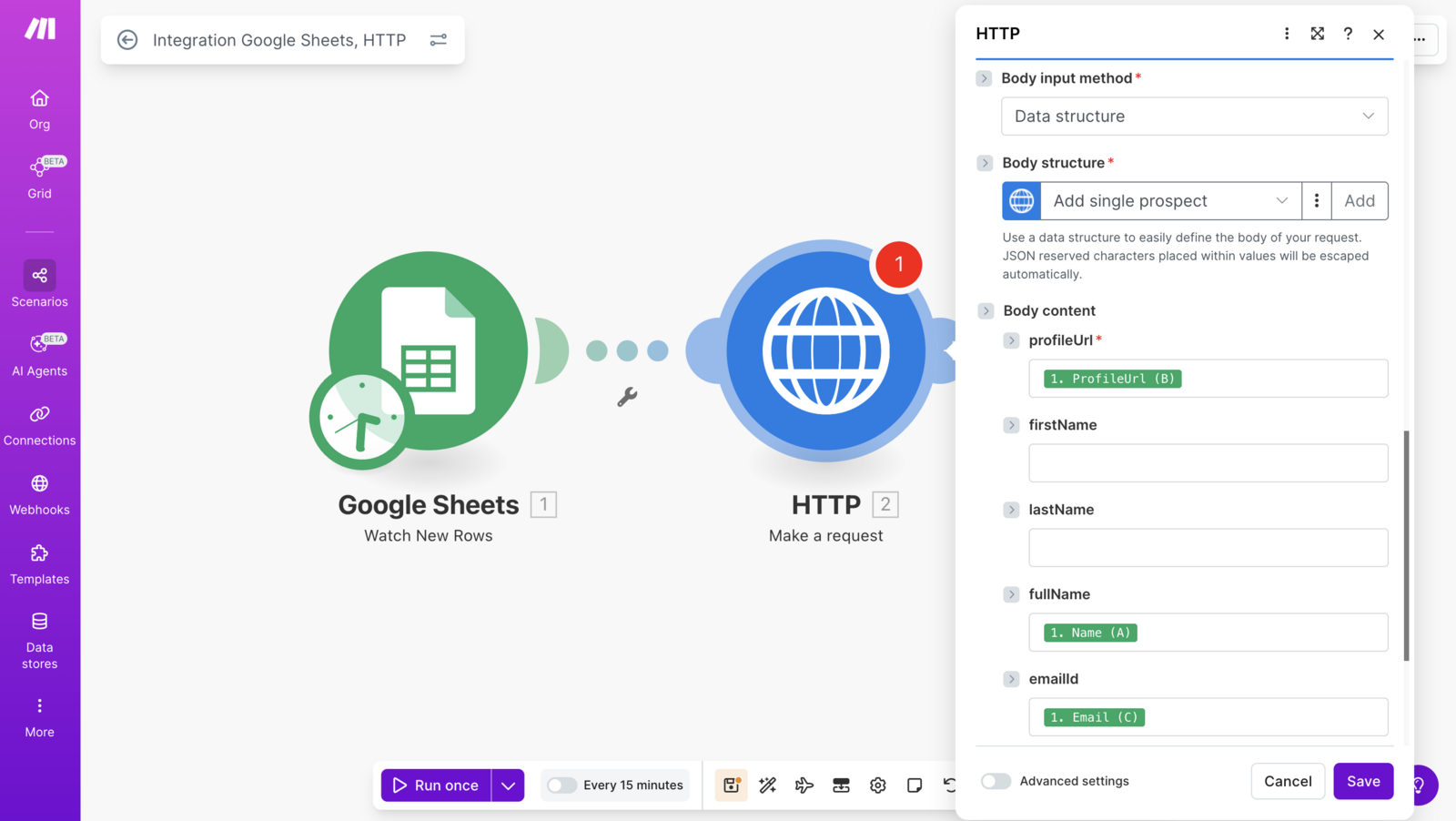
Task: Open the Run once dropdown arrow
Action: pos(508,785)
